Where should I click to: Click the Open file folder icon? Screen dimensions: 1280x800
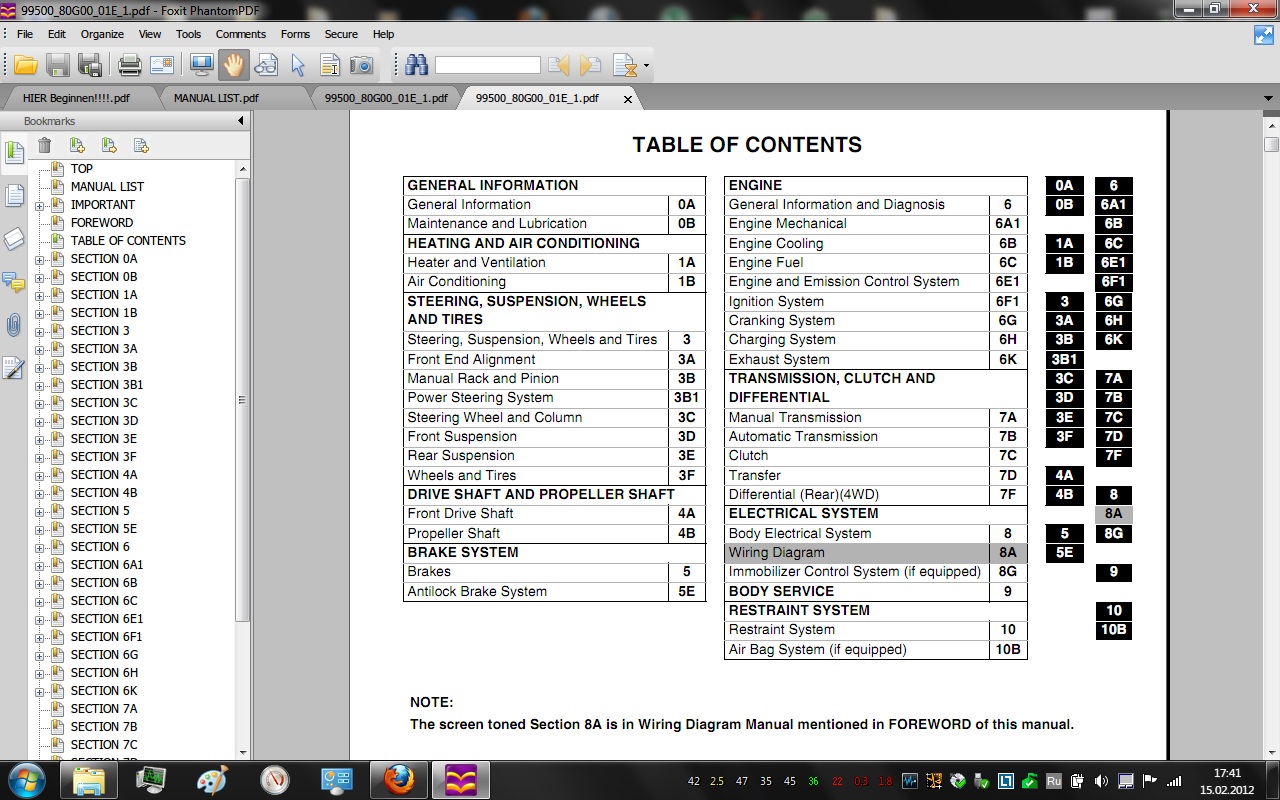coord(26,66)
